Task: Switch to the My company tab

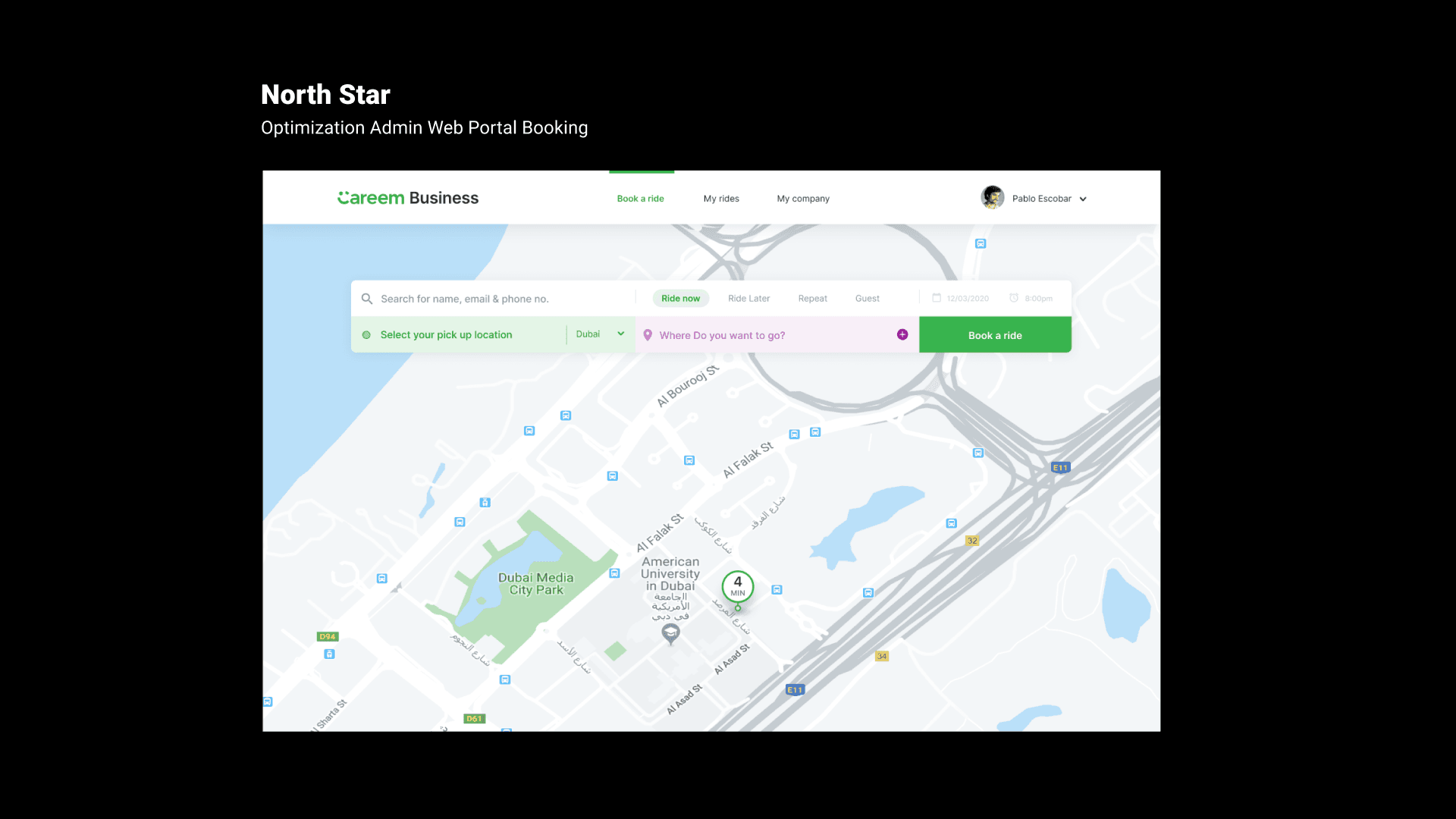Action: pos(803,199)
